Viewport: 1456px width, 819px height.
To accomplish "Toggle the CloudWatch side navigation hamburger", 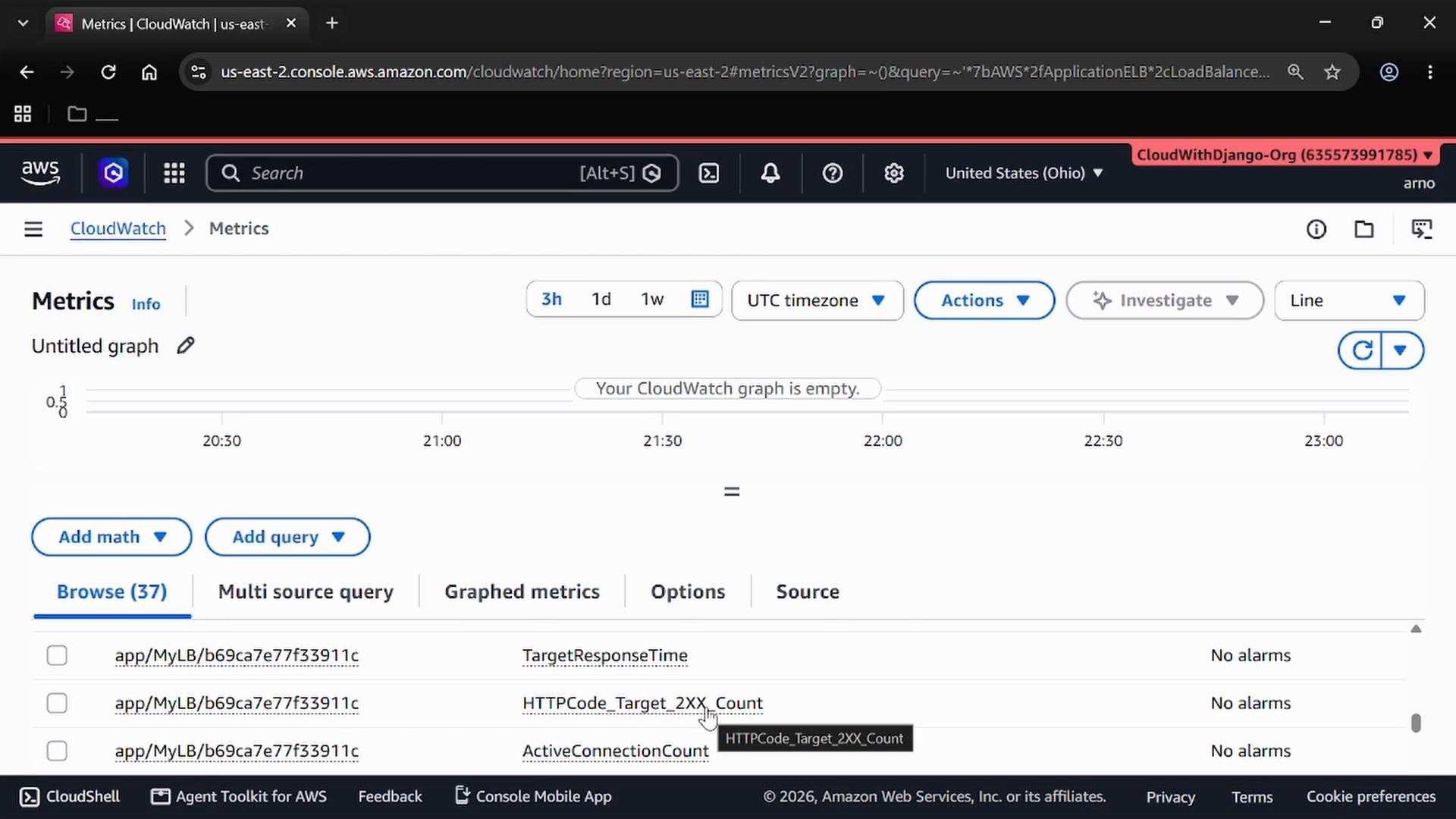I will pos(33,229).
